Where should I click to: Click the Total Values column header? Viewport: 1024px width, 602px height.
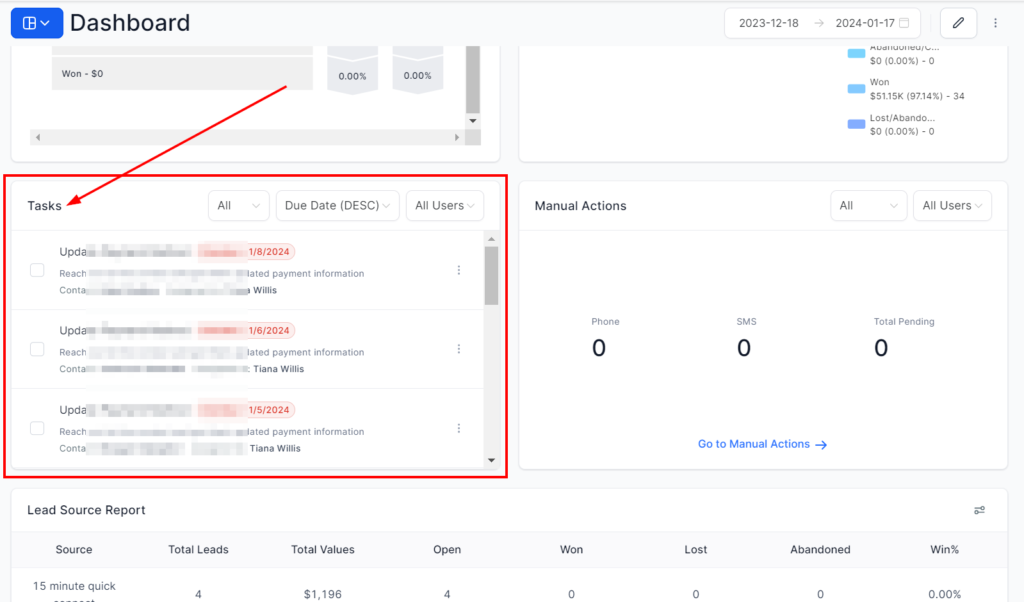(323, 550)
